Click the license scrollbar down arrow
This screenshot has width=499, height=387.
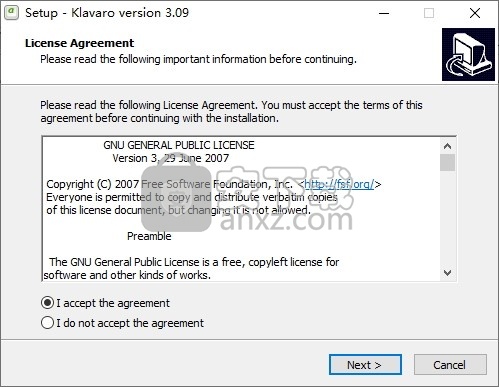447,273
